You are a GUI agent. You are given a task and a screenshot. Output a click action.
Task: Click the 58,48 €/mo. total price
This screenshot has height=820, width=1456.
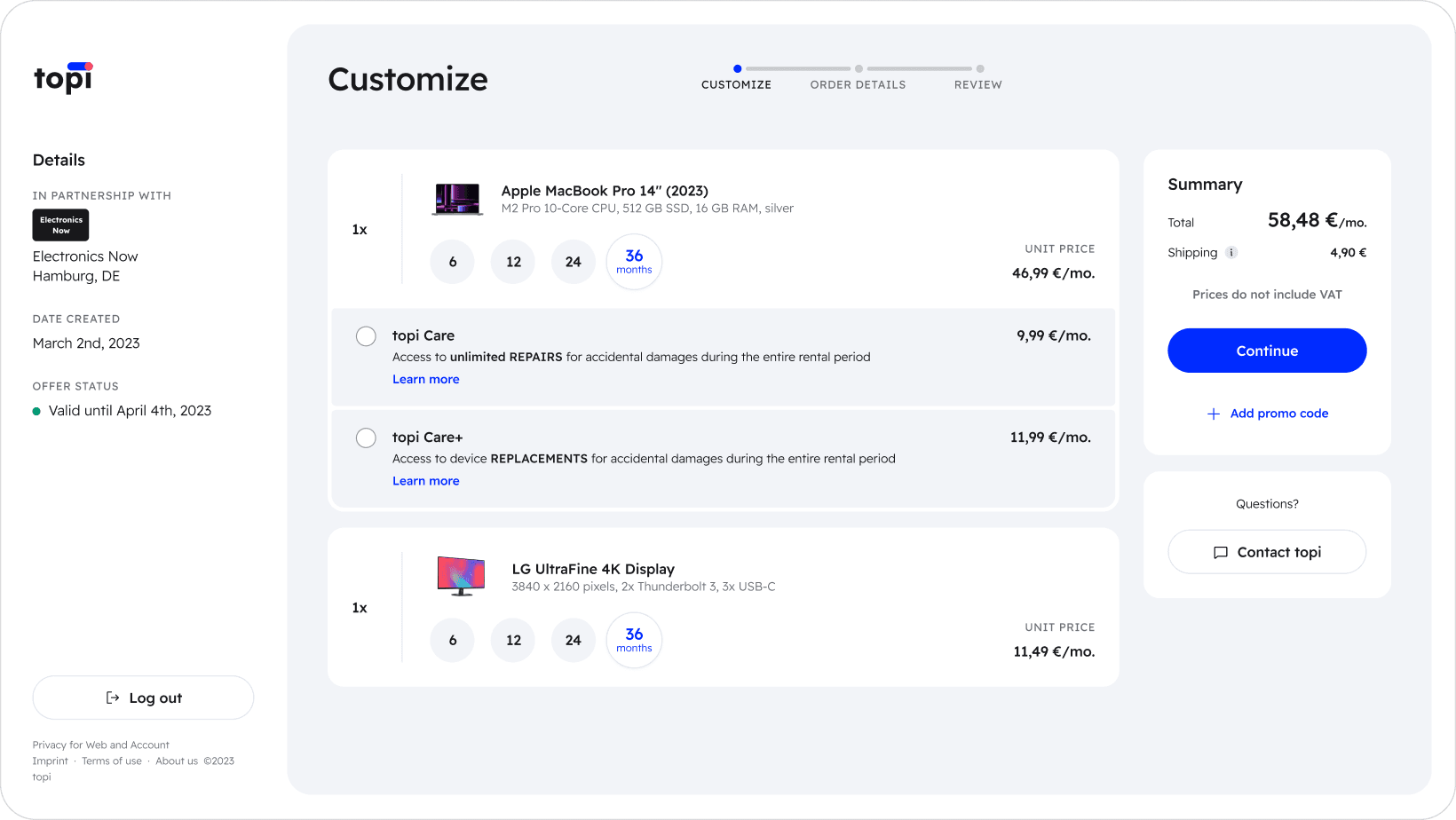click(1318, 220)
